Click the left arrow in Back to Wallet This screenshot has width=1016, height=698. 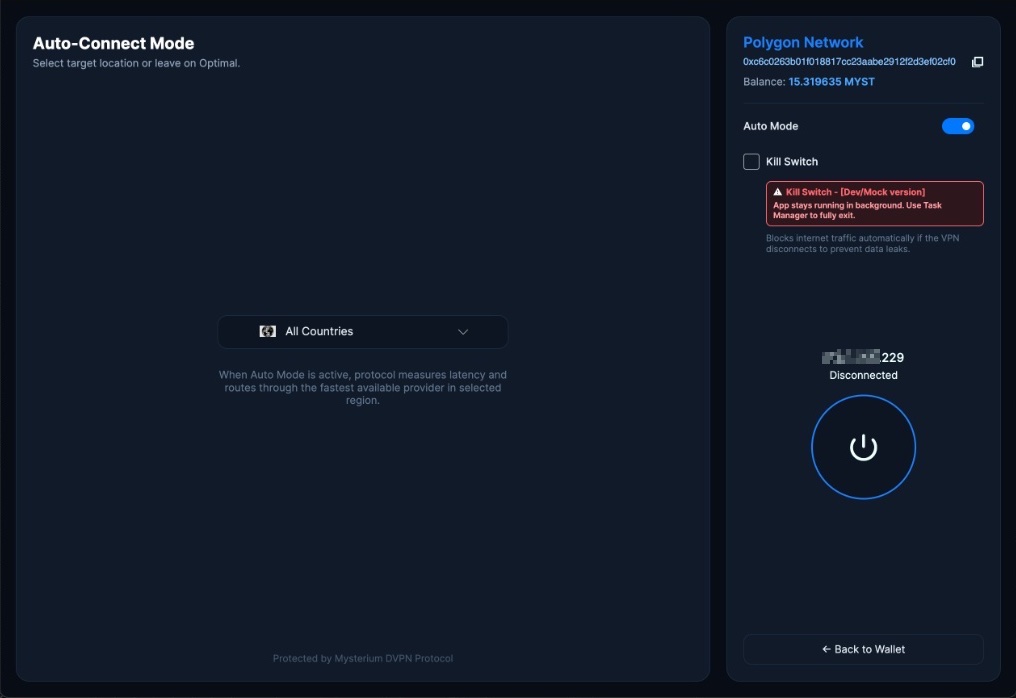826,649
